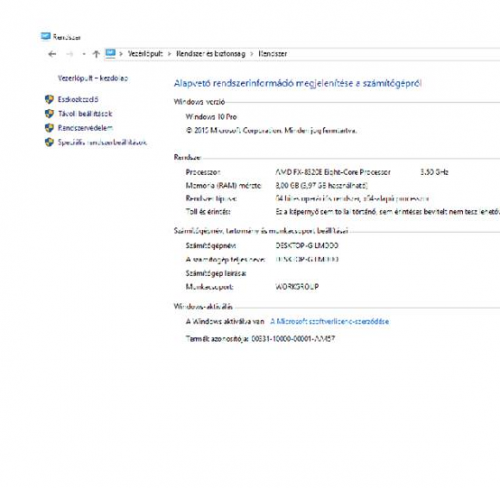Click the WORKGROUP value
Image resolution: width=500 pixels, height=488 pixels.
(297, 287)
